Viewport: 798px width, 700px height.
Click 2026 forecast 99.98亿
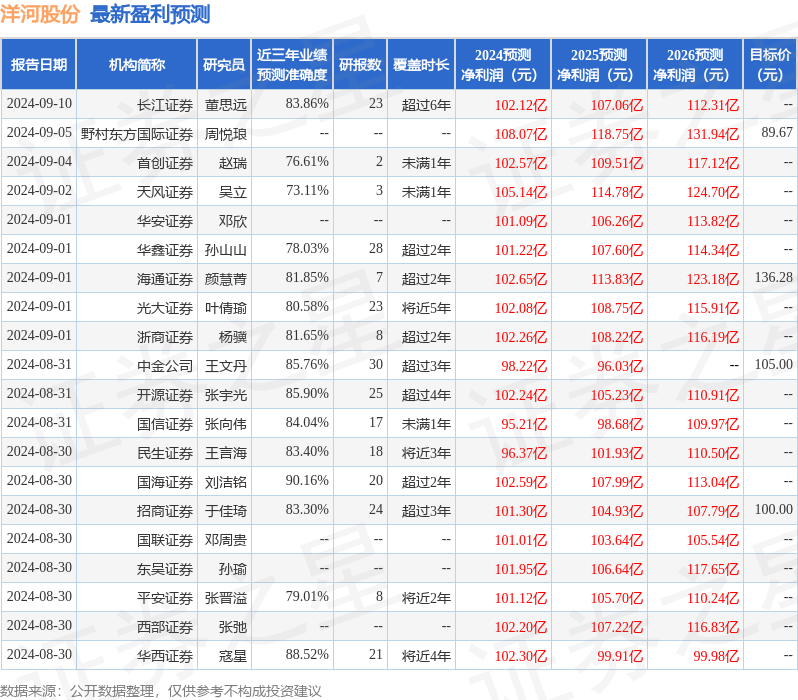[x=716, y=656]
